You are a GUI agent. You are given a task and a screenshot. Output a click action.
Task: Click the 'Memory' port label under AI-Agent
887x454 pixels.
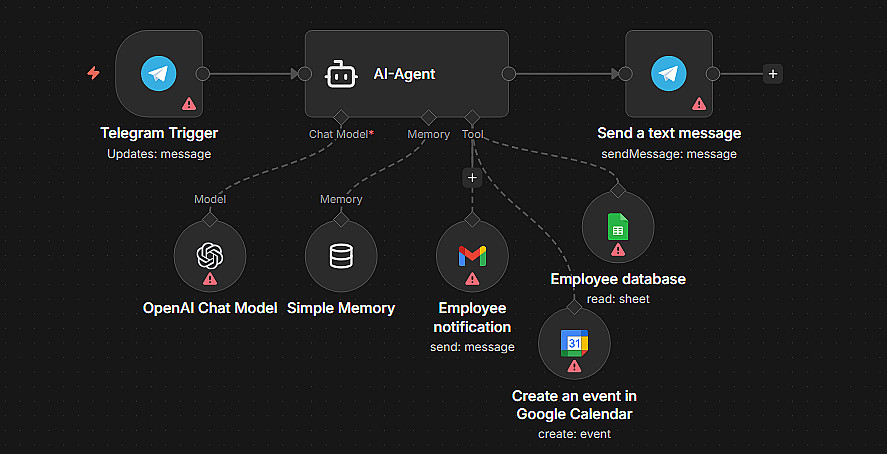[429, 135]
